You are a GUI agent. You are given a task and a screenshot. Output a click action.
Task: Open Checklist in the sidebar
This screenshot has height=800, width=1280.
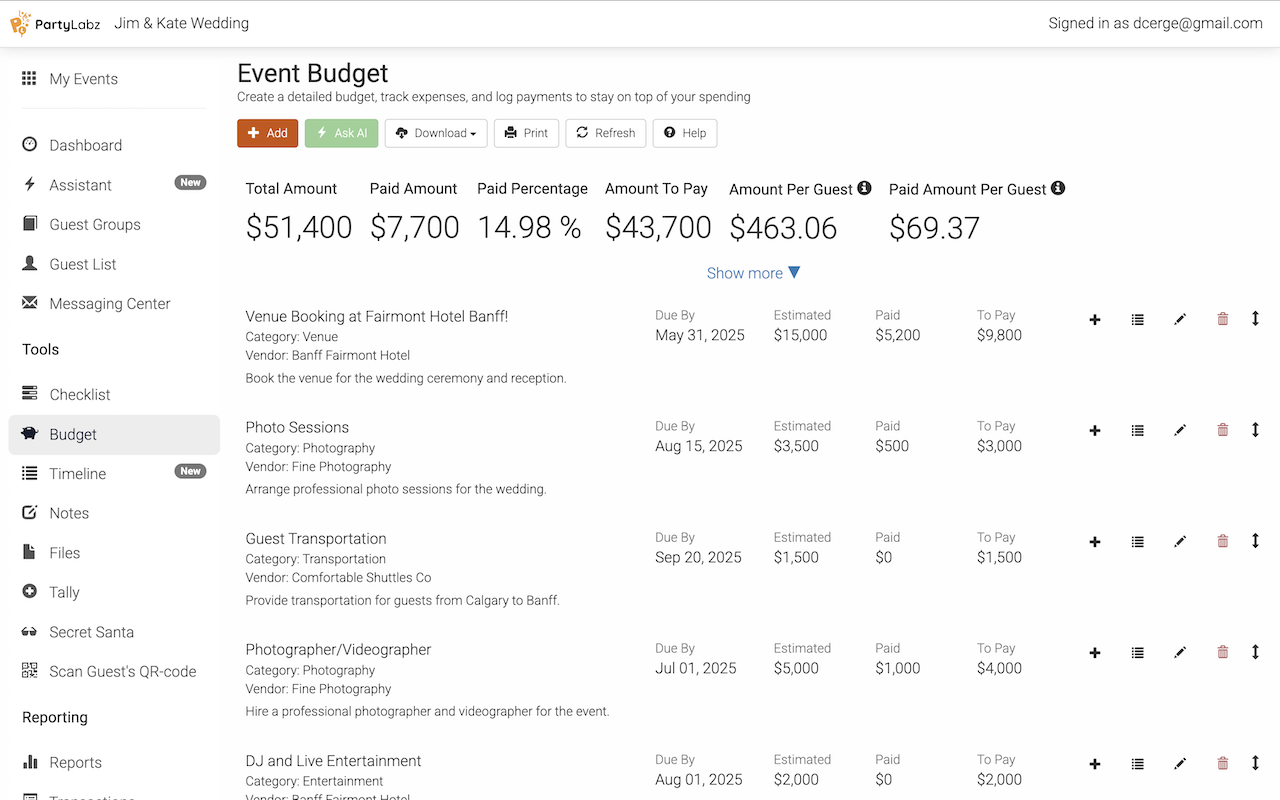[x=80, y=395]
